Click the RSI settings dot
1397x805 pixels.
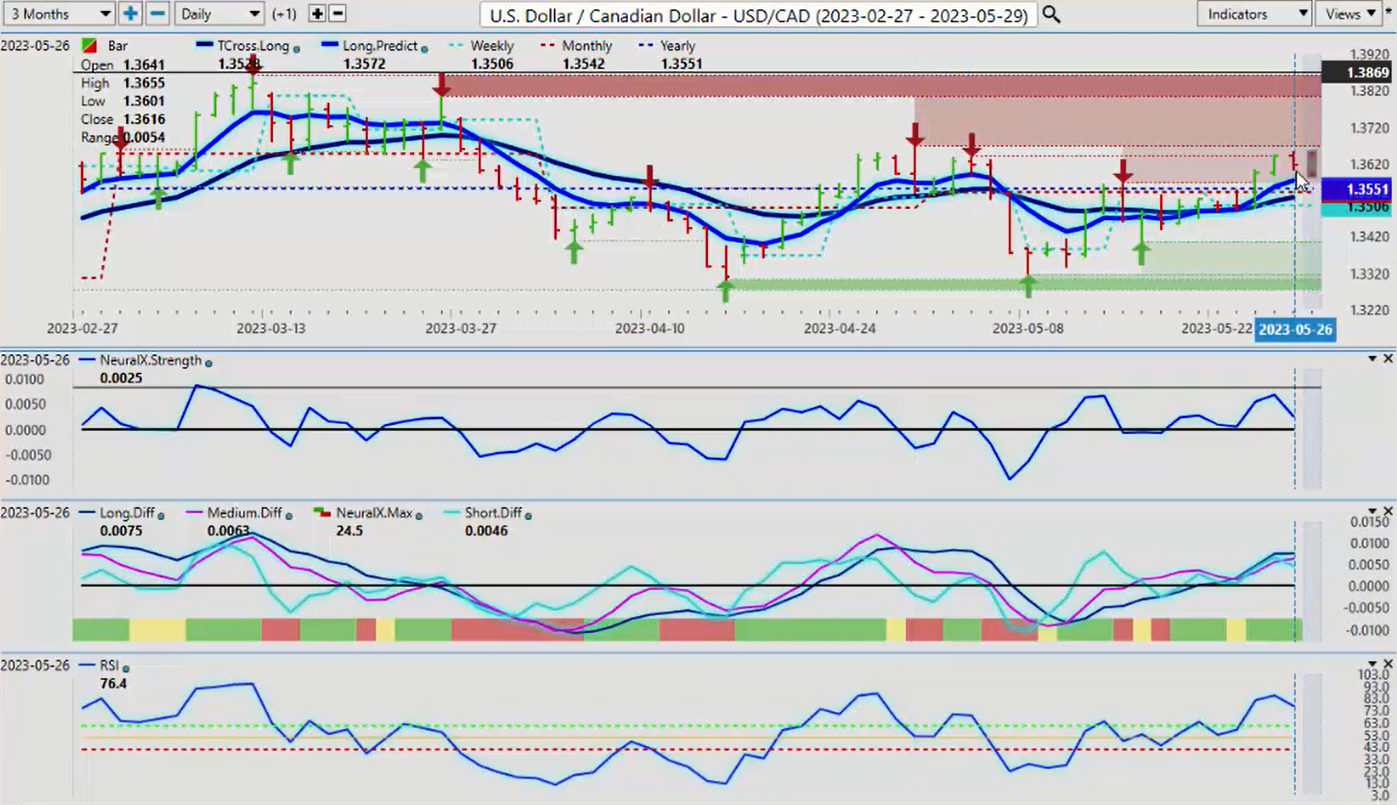point(126,667)
